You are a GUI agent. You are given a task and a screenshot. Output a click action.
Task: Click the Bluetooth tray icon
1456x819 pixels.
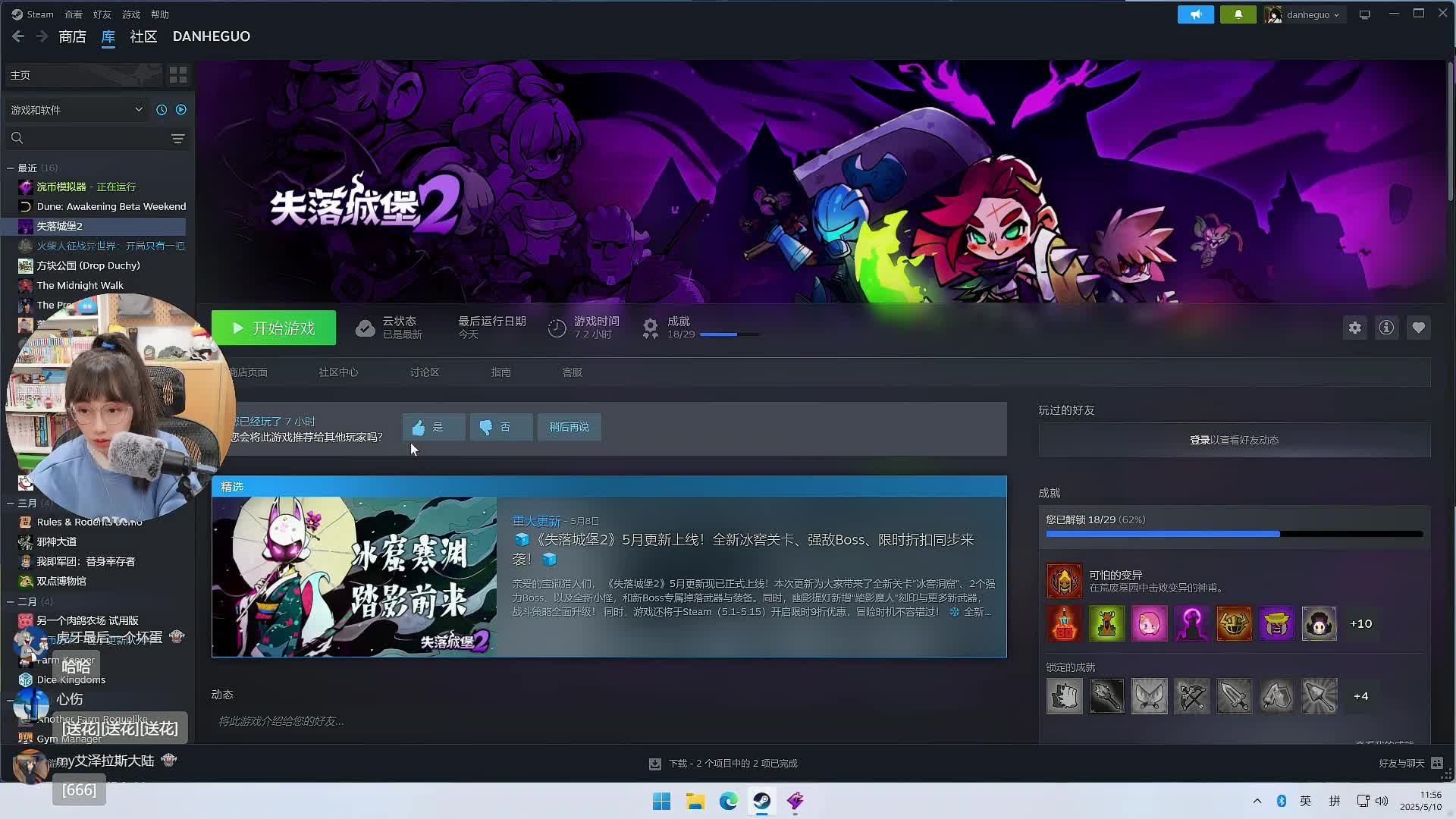pyautogui.click(x=1282, y=801)
